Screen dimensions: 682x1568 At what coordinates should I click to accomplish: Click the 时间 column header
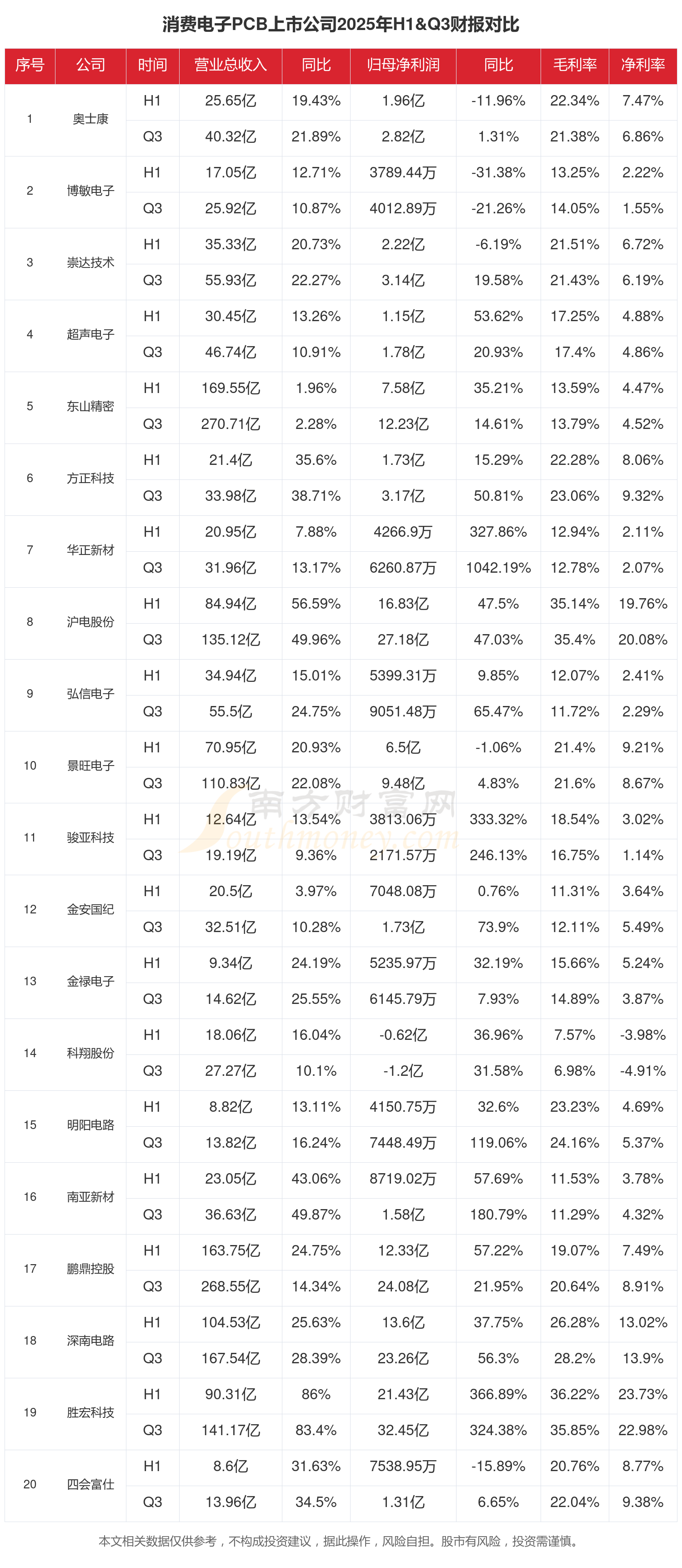click(152, 65)
